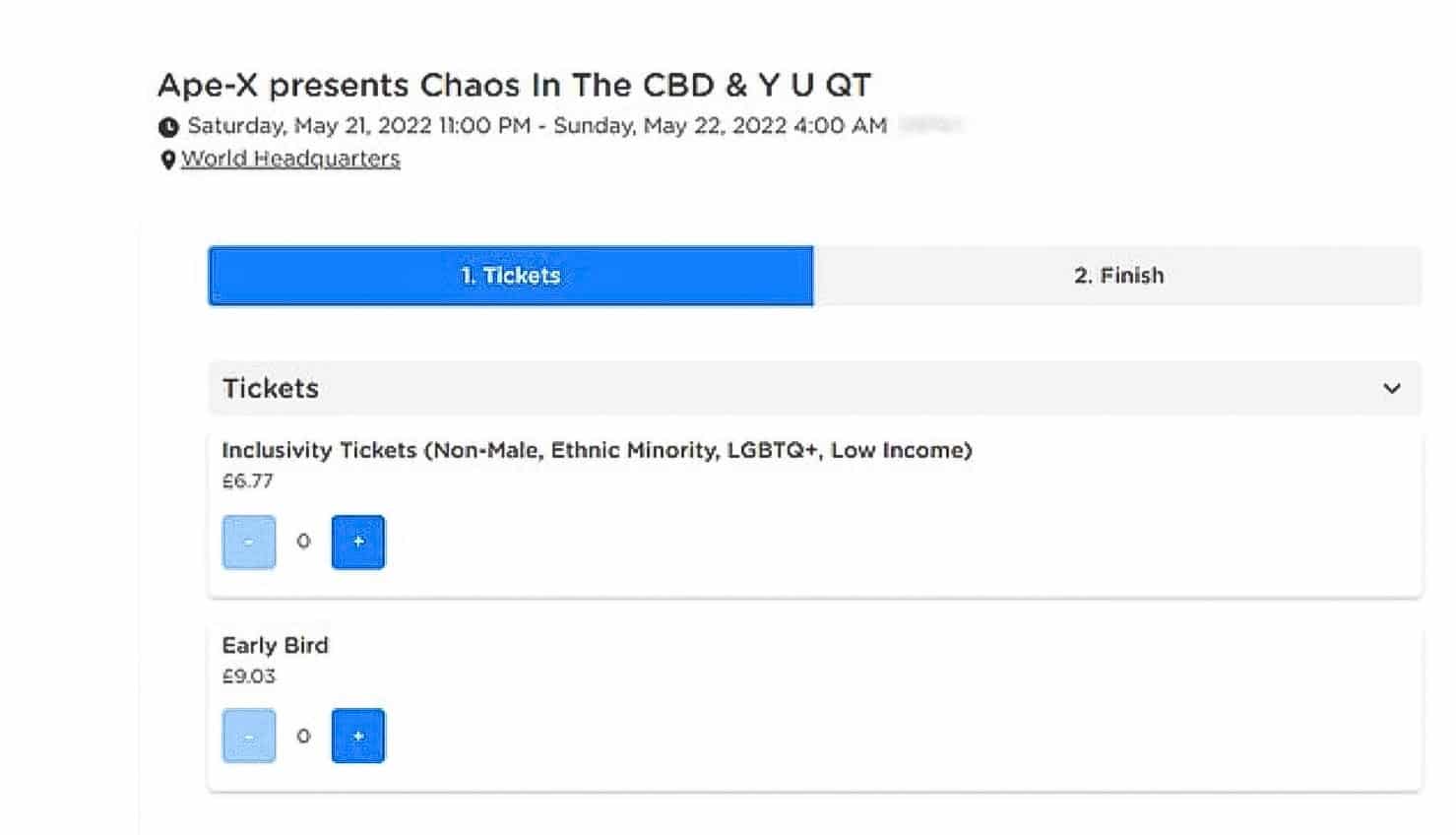Increase Early Bird tickets with the plus button

[x=358, y=736]
